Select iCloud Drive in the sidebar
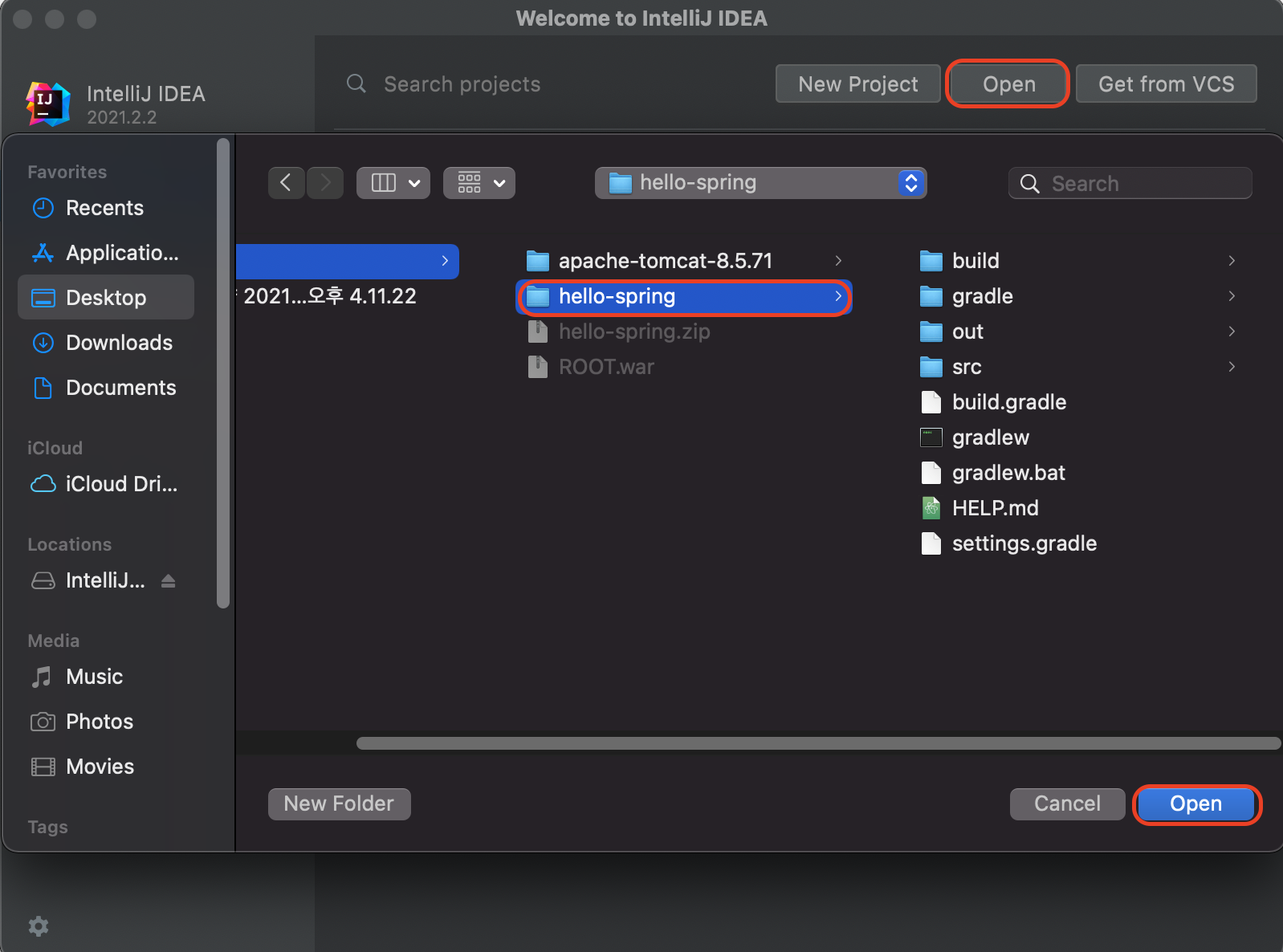1283x952 pixels. (x=105, y=484)
